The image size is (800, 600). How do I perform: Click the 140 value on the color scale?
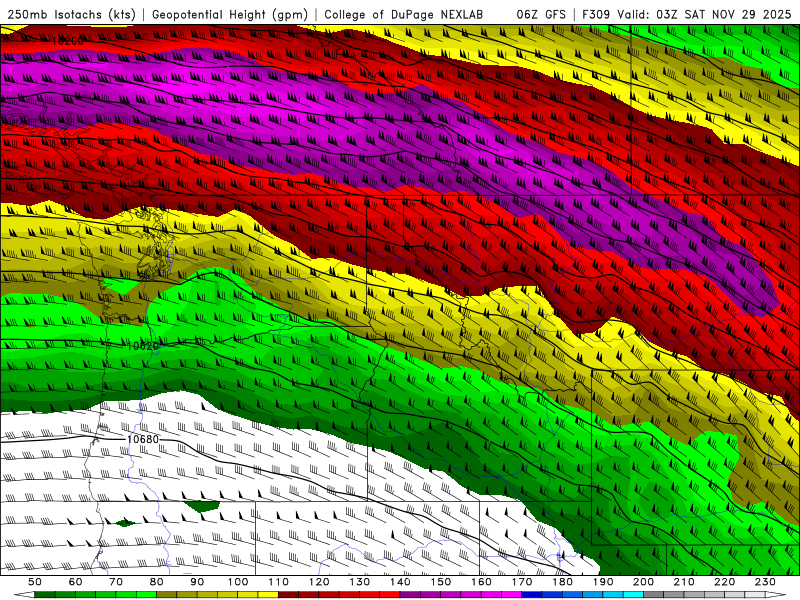pos(400,582)
